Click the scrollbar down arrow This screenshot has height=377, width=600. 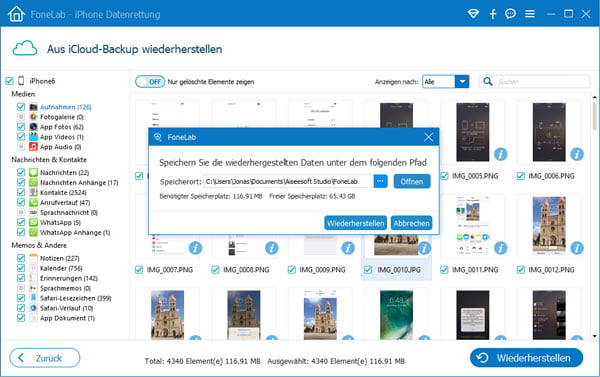point(594,336)
